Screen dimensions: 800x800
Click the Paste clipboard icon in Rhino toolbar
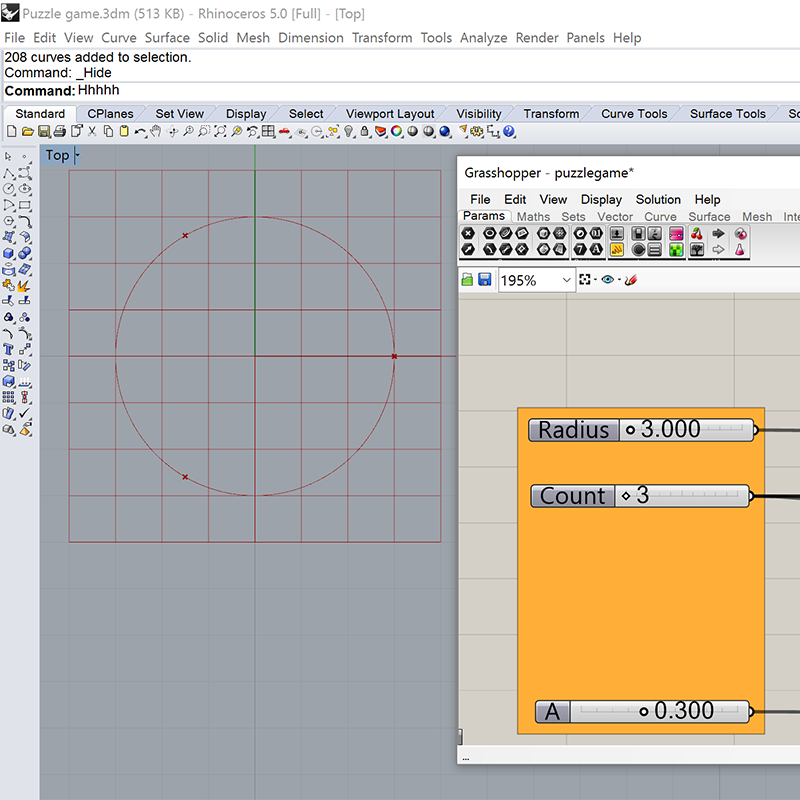124,132
